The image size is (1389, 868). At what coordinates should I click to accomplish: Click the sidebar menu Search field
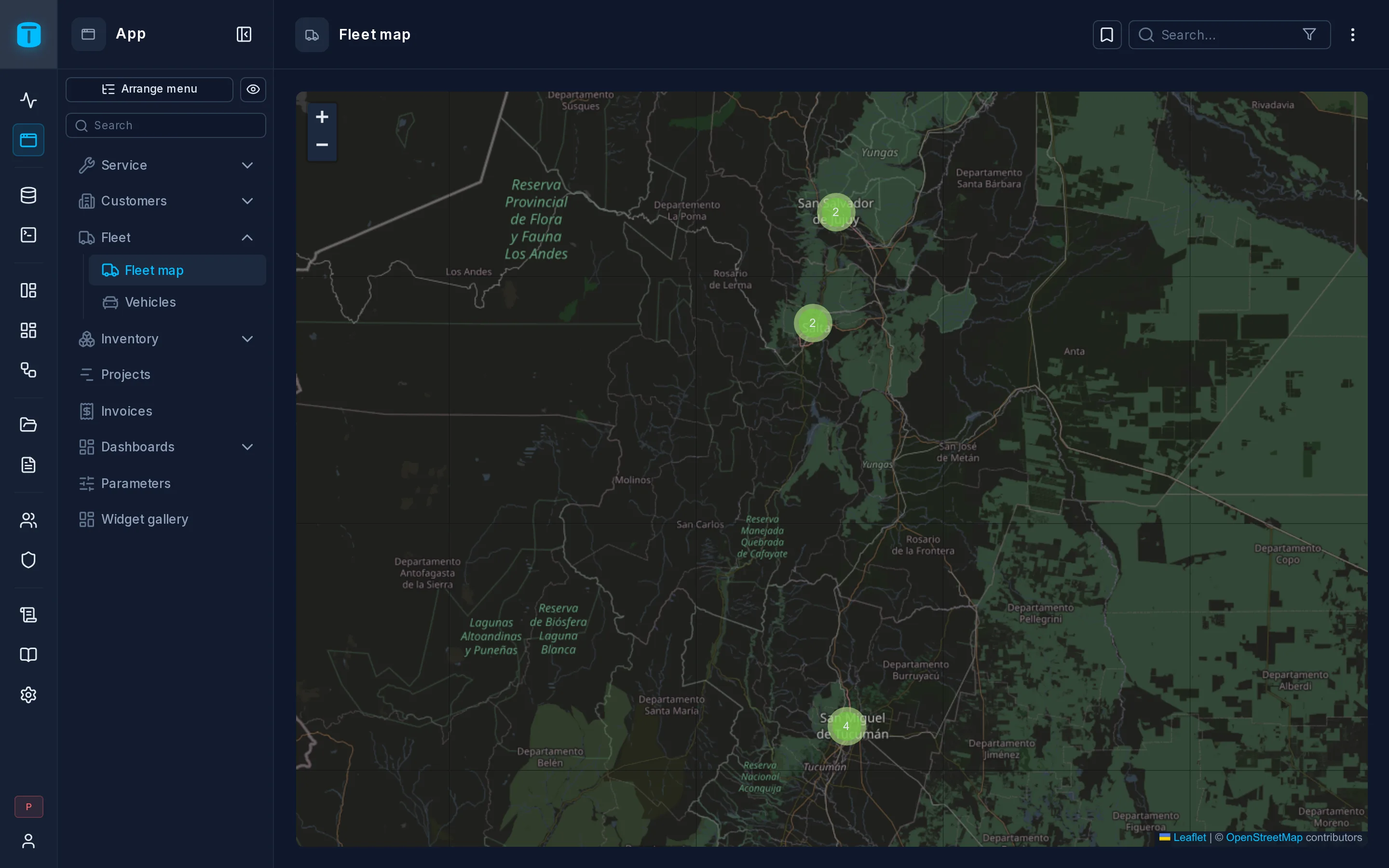click(166, 125)
